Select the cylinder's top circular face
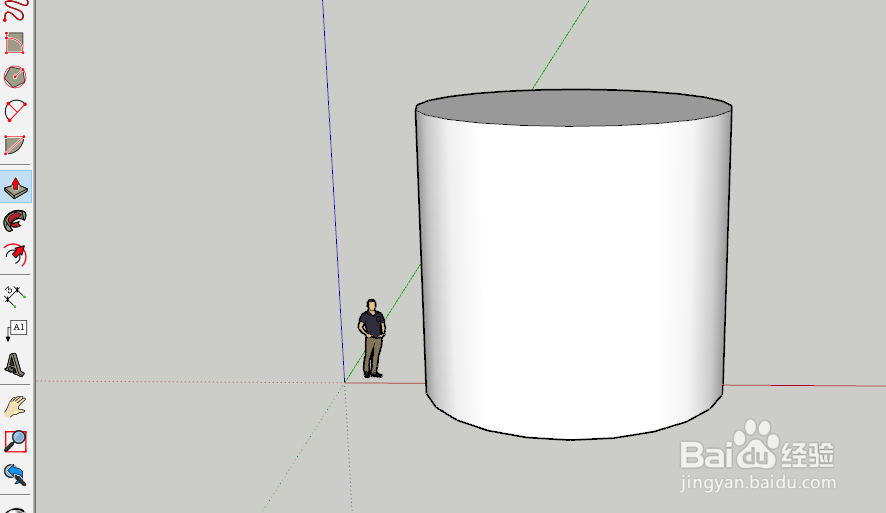Image resolution: width=886 pixels, height=513 pixels. [x=574, y=107]
